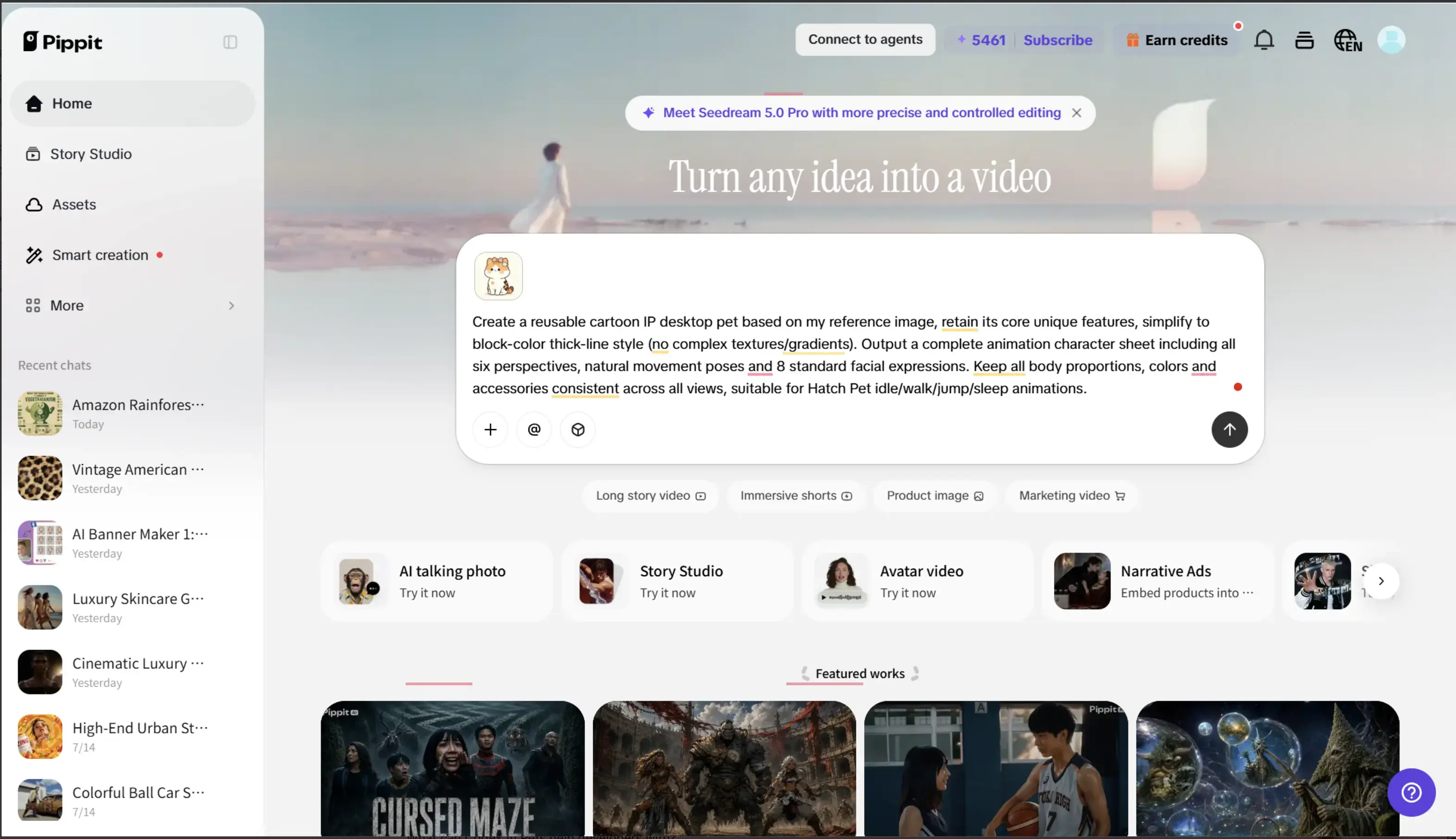
Task: Open the Story Studio Try it now card
Action: (x=677, y=581)
